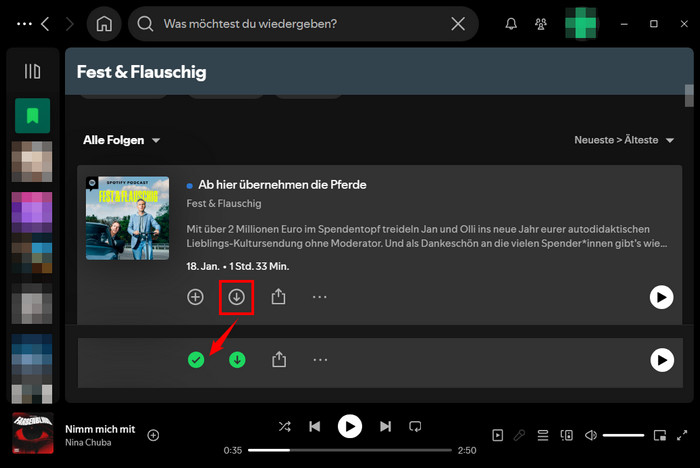The height and width of the screenshot is (468, 700).
Task: Open the Your Library sidebar
Action: (32, 72)
